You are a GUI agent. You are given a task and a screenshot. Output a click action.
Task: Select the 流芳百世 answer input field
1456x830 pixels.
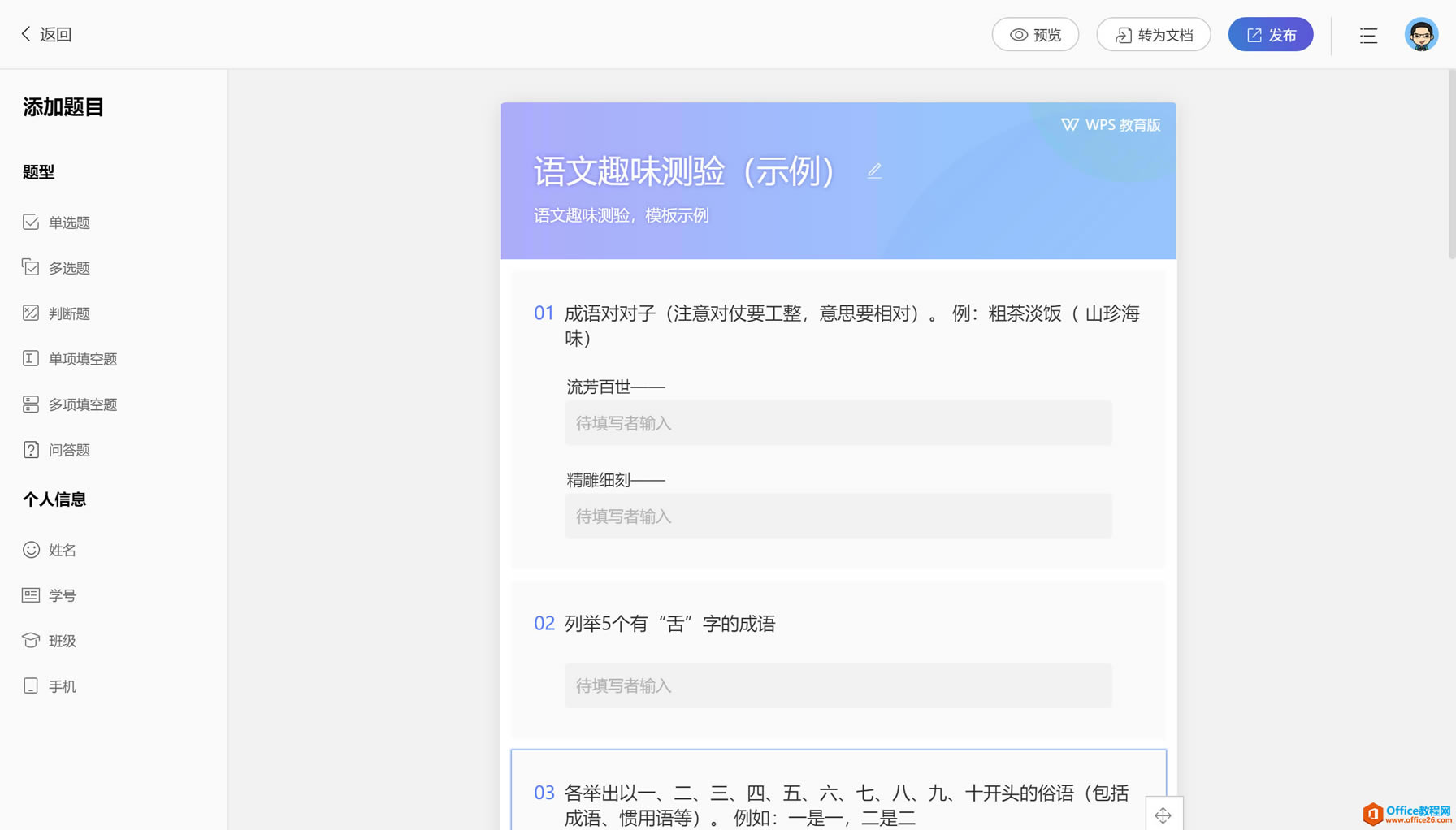pos(838,423)
